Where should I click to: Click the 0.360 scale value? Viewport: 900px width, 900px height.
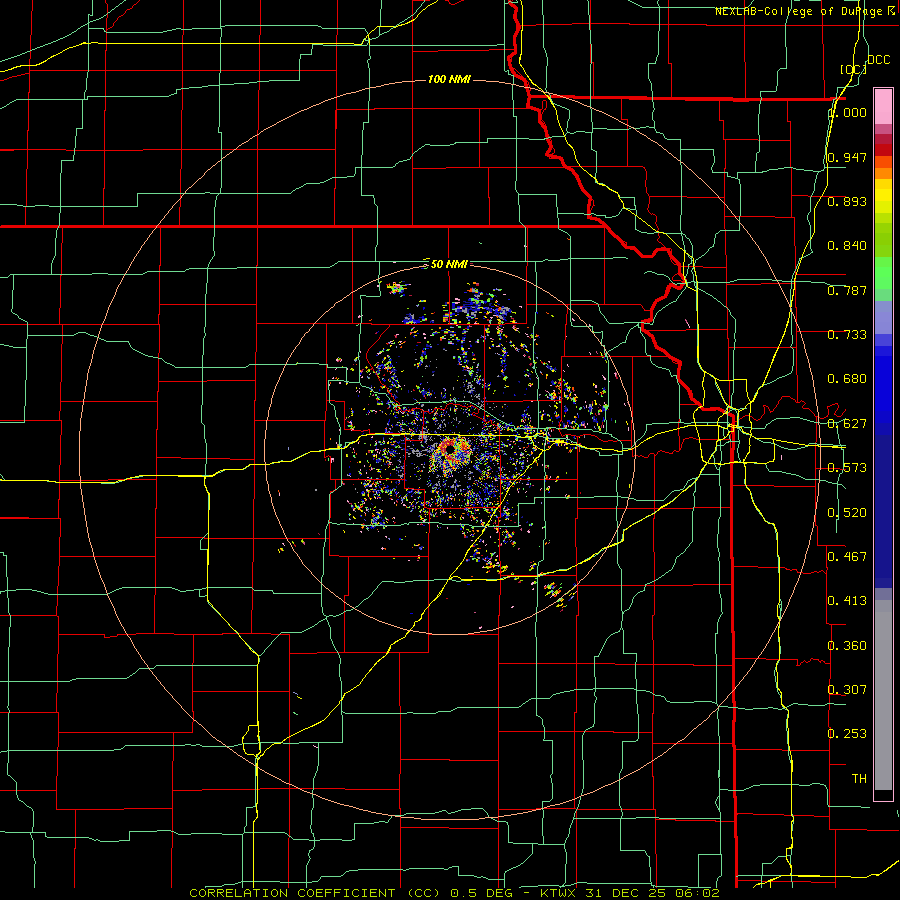click(847, 645)
